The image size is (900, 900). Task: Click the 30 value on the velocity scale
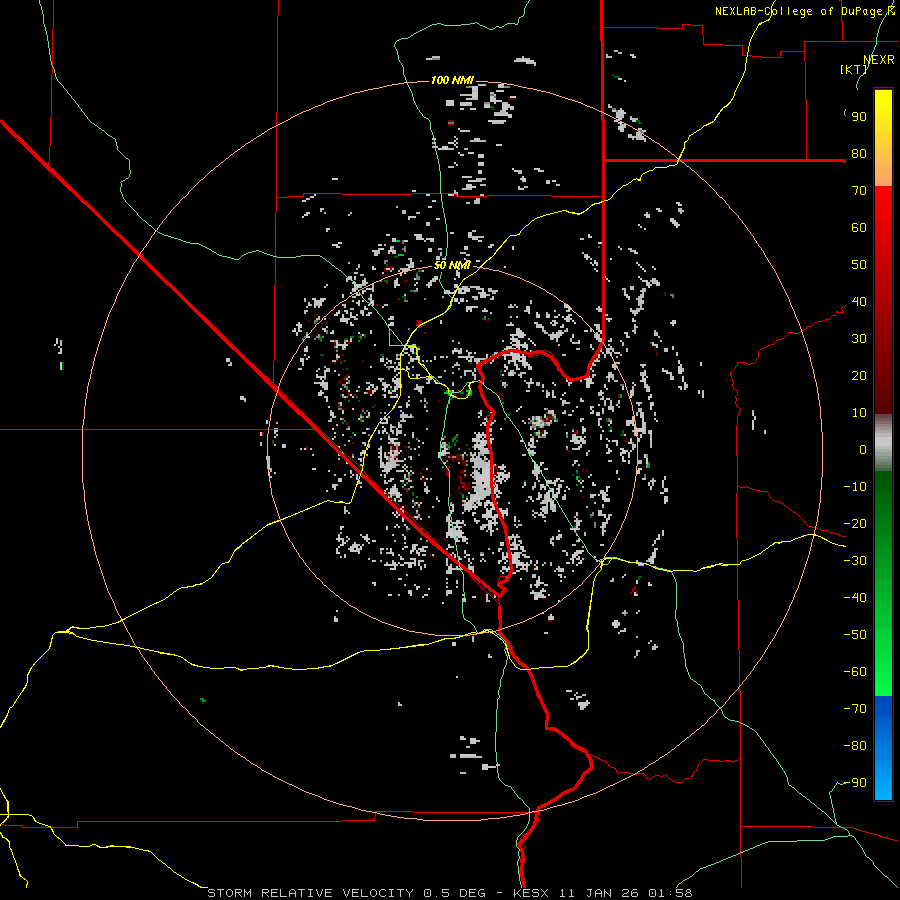859,339
